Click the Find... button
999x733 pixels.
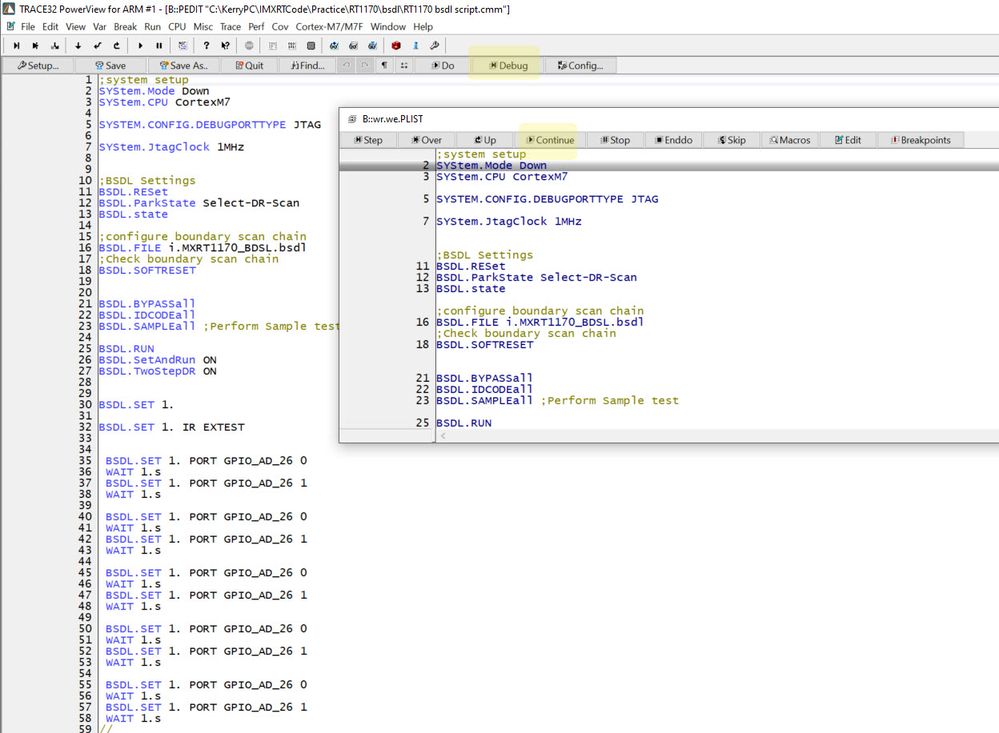coord(308,66)
